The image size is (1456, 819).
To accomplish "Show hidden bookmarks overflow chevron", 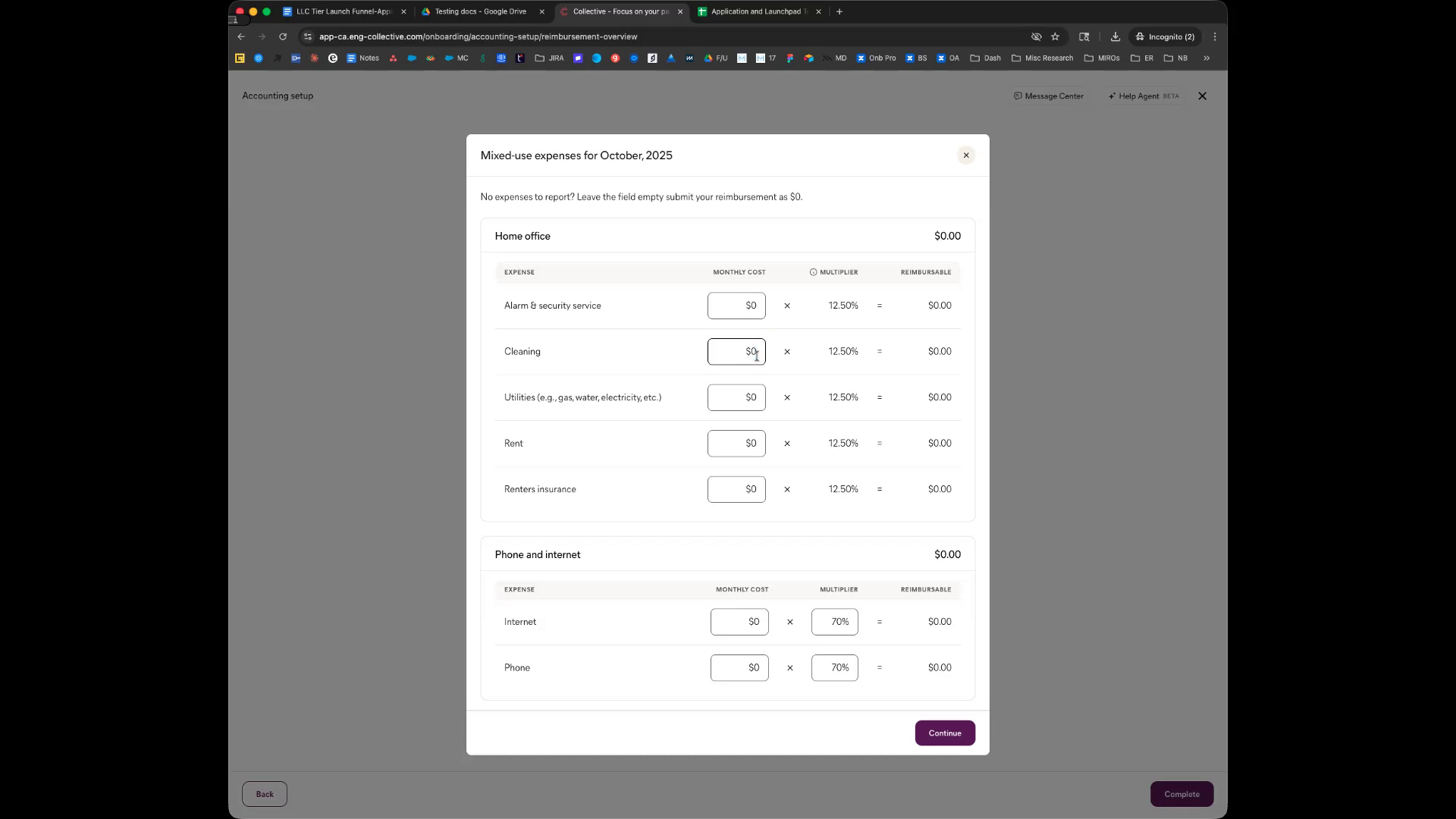I will [x=1206, y=58].
